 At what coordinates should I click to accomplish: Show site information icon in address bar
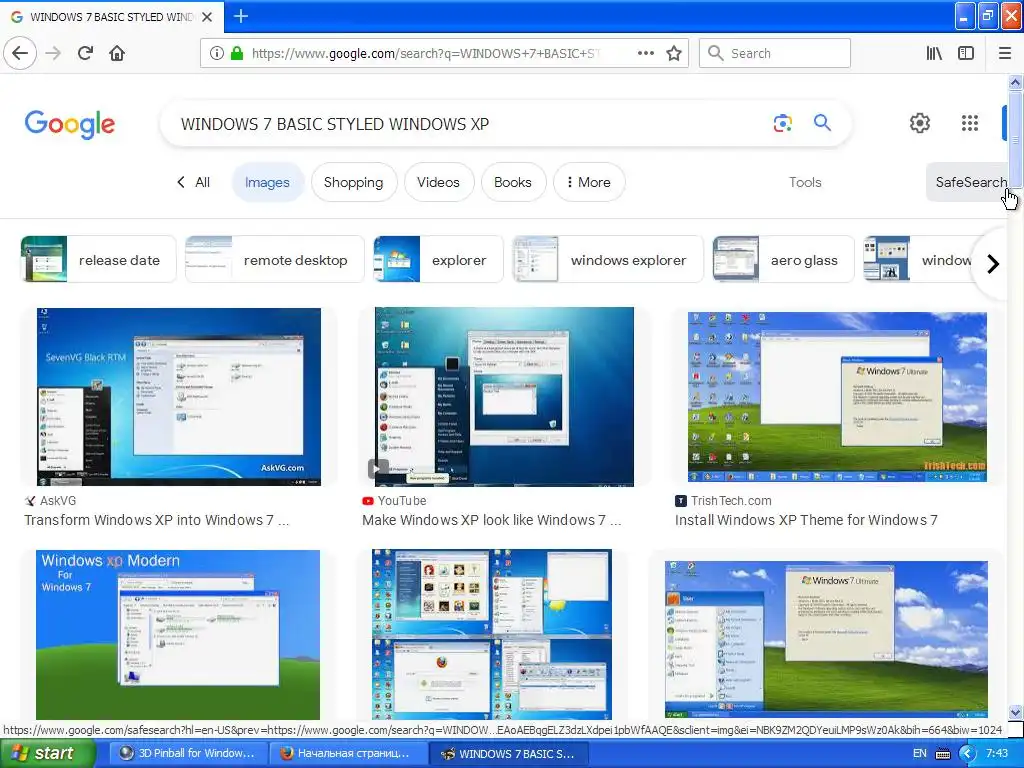coord(217,53)
